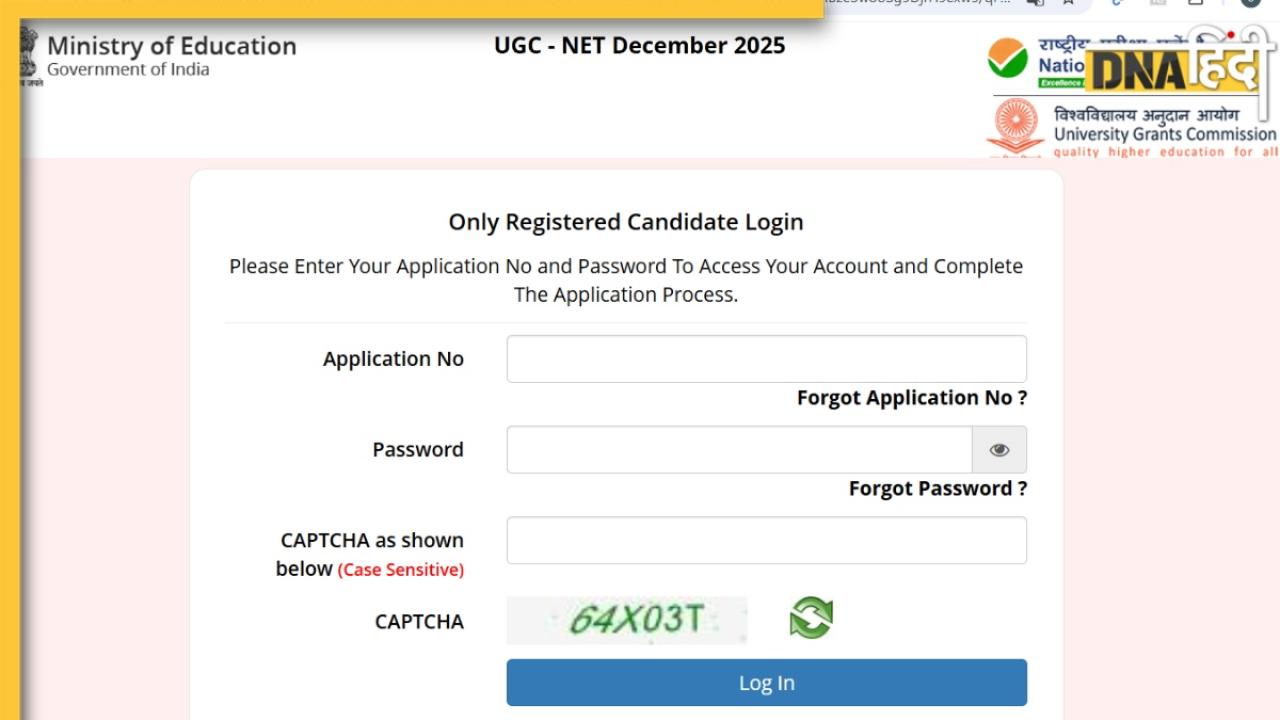Open the Forgot Application No link
The height and width of the screenshot is (720, 1280).
pos(911,398)
